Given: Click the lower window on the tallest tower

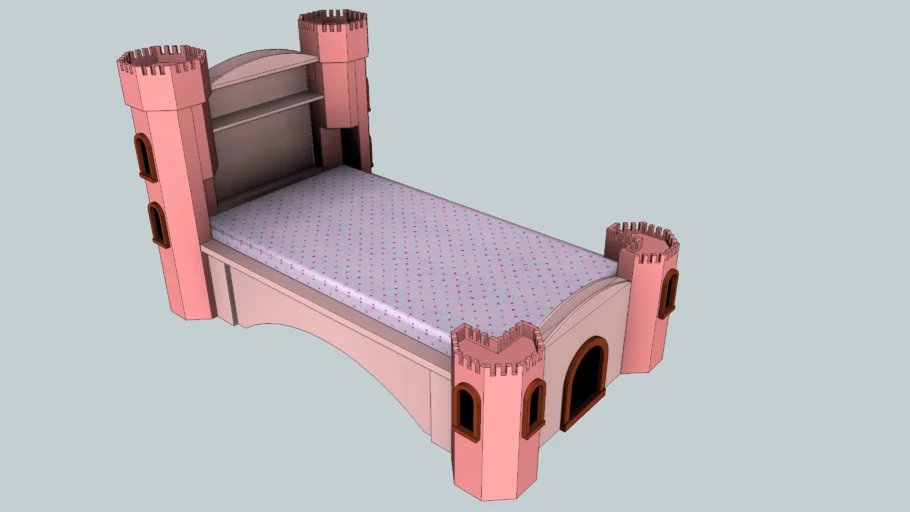Looking at the screenshot, I should 158,225.
